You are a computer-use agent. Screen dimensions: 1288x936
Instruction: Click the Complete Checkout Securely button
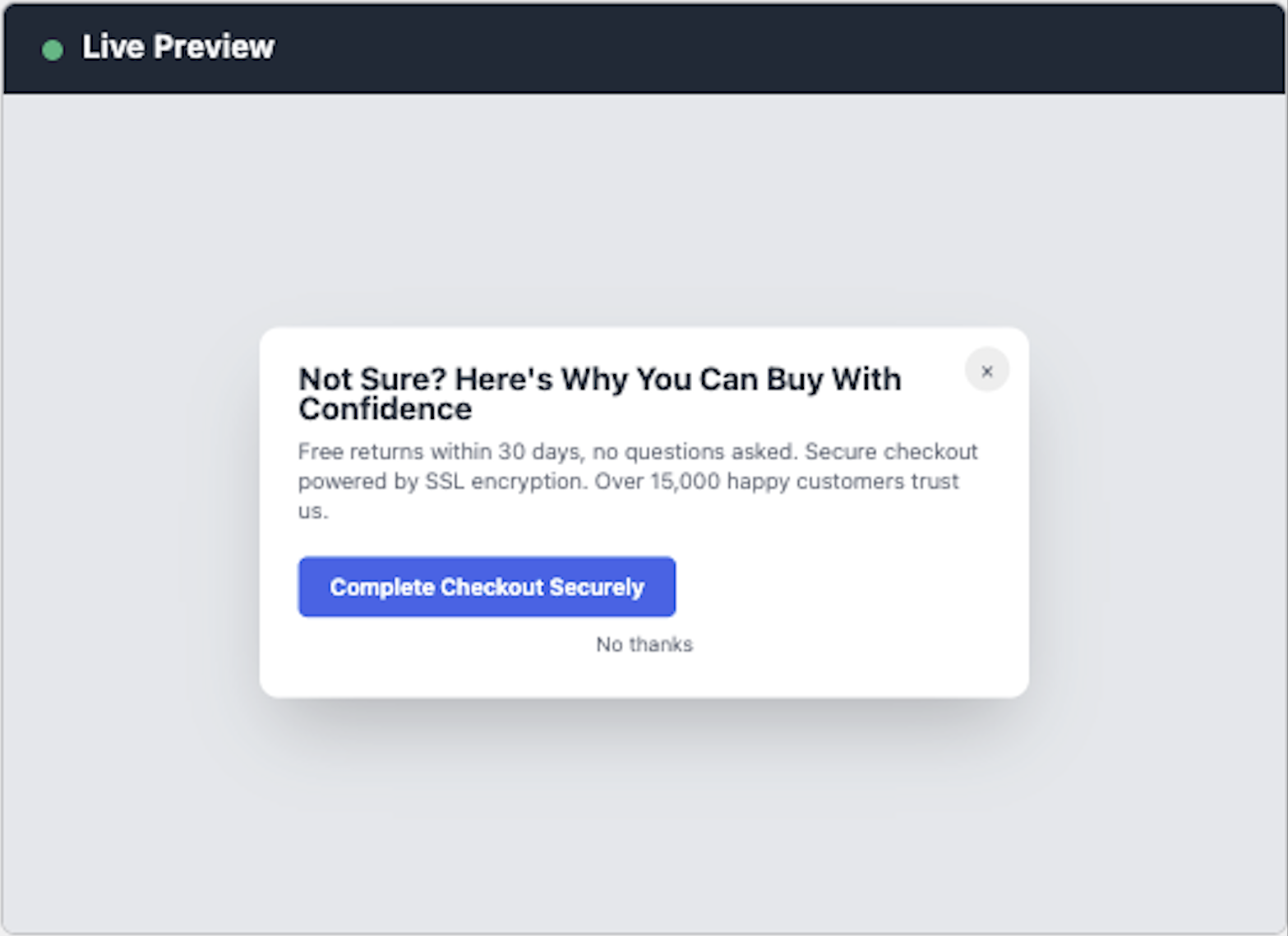(487, 587)
